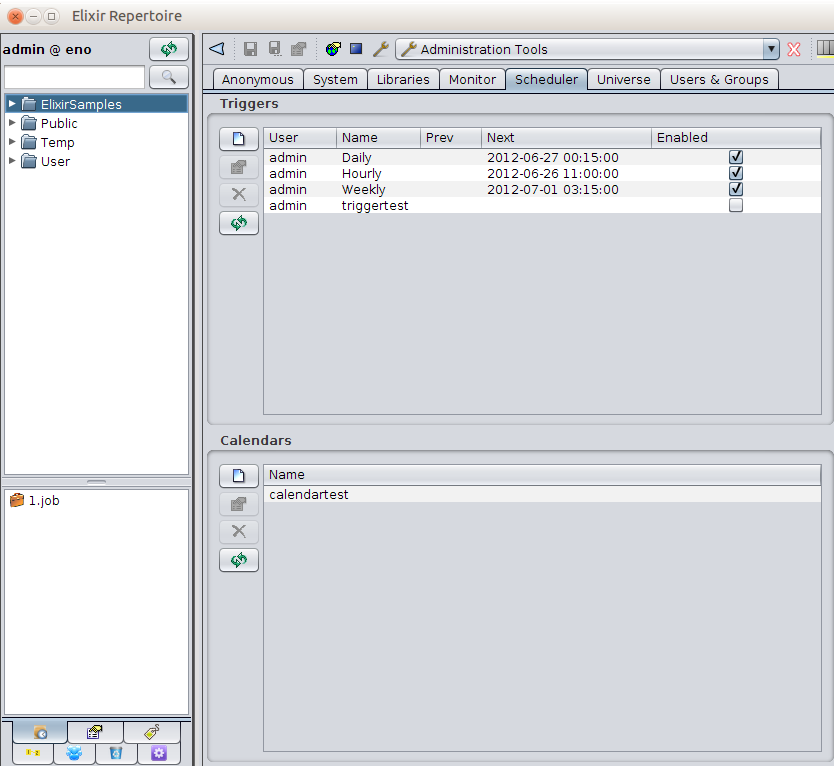Expand the ElixirSamples folder
The width and height of the screenshot is (834, 766).
pyautogui.click(x=12, y=104)
